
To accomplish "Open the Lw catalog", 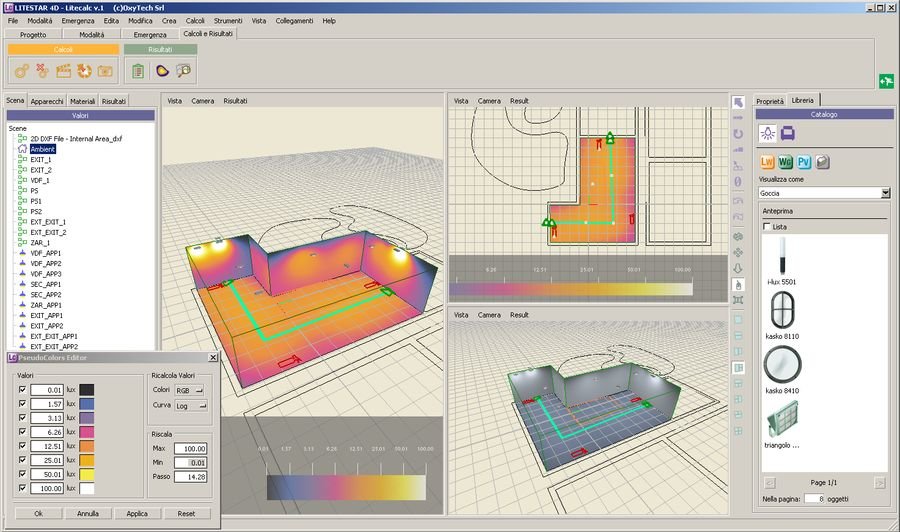I will coord(767,162).
